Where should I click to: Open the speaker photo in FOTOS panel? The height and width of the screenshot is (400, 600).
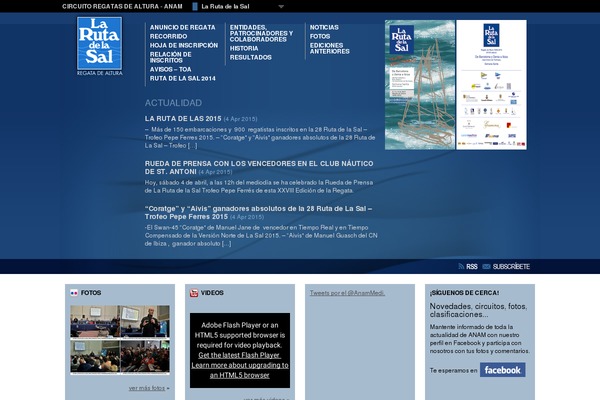coord(145,322)
